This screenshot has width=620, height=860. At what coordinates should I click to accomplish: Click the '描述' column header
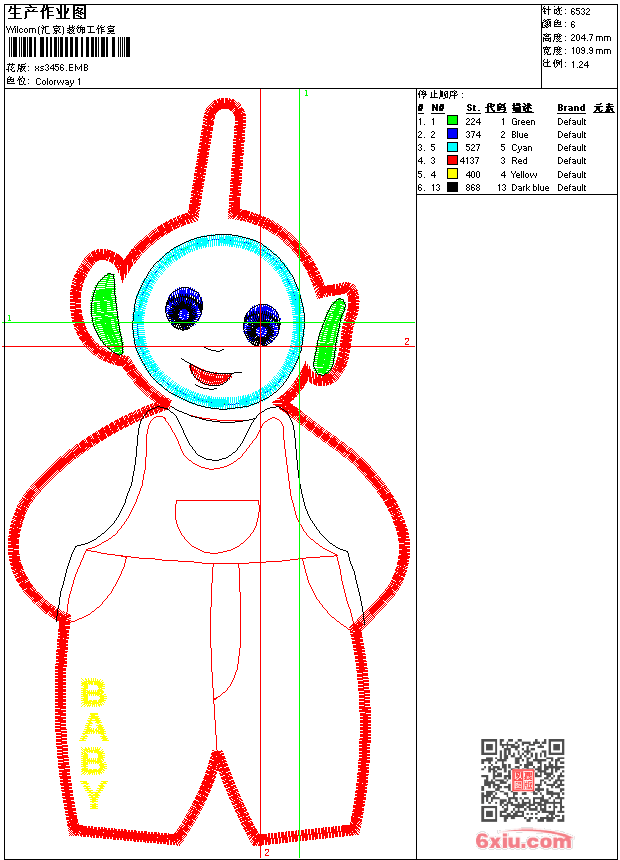coord(522,108)
